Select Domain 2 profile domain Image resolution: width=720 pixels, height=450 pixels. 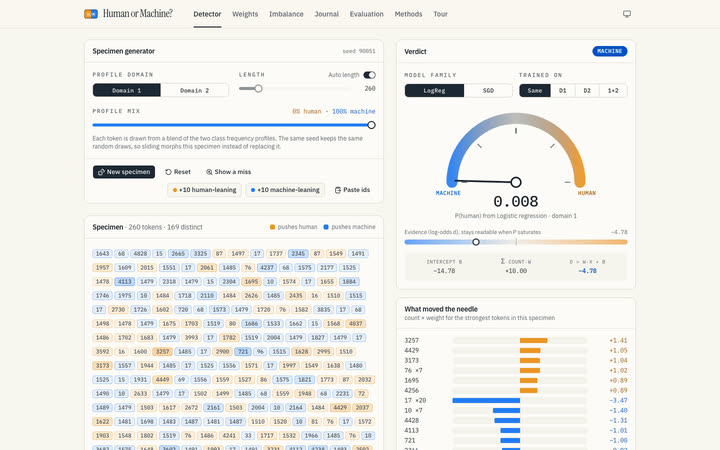[x=194, y=90]
